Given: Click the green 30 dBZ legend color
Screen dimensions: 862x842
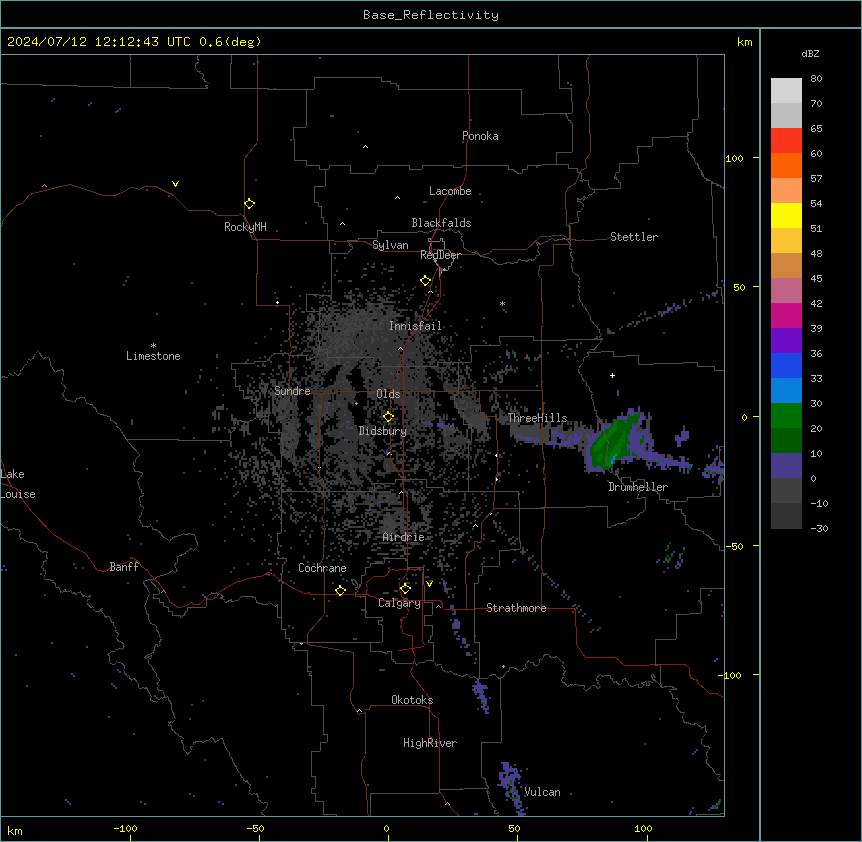Looking at the screenshot, I should (x=786, y=416).
